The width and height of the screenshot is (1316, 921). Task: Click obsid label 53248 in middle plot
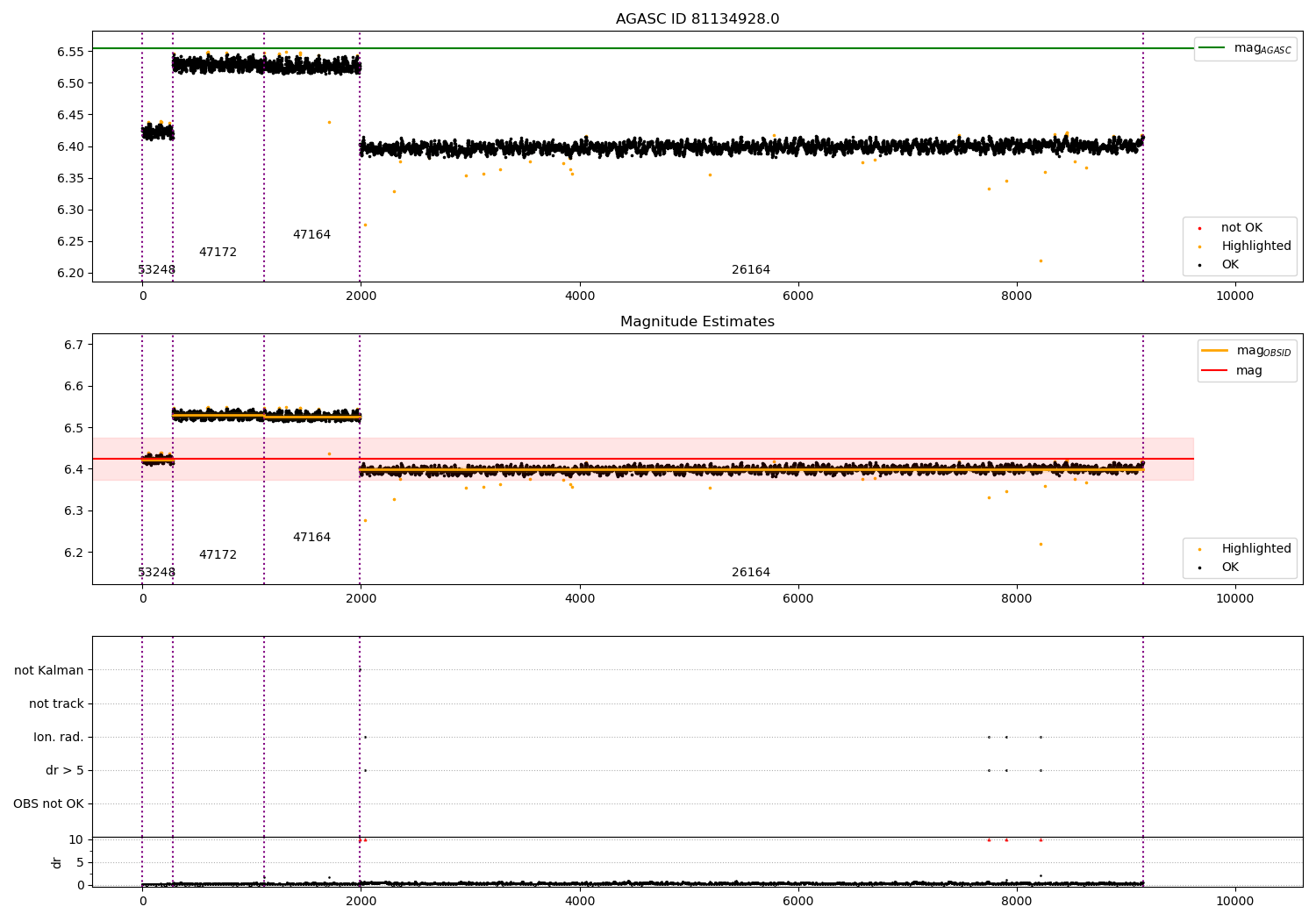tap(156, 573)
